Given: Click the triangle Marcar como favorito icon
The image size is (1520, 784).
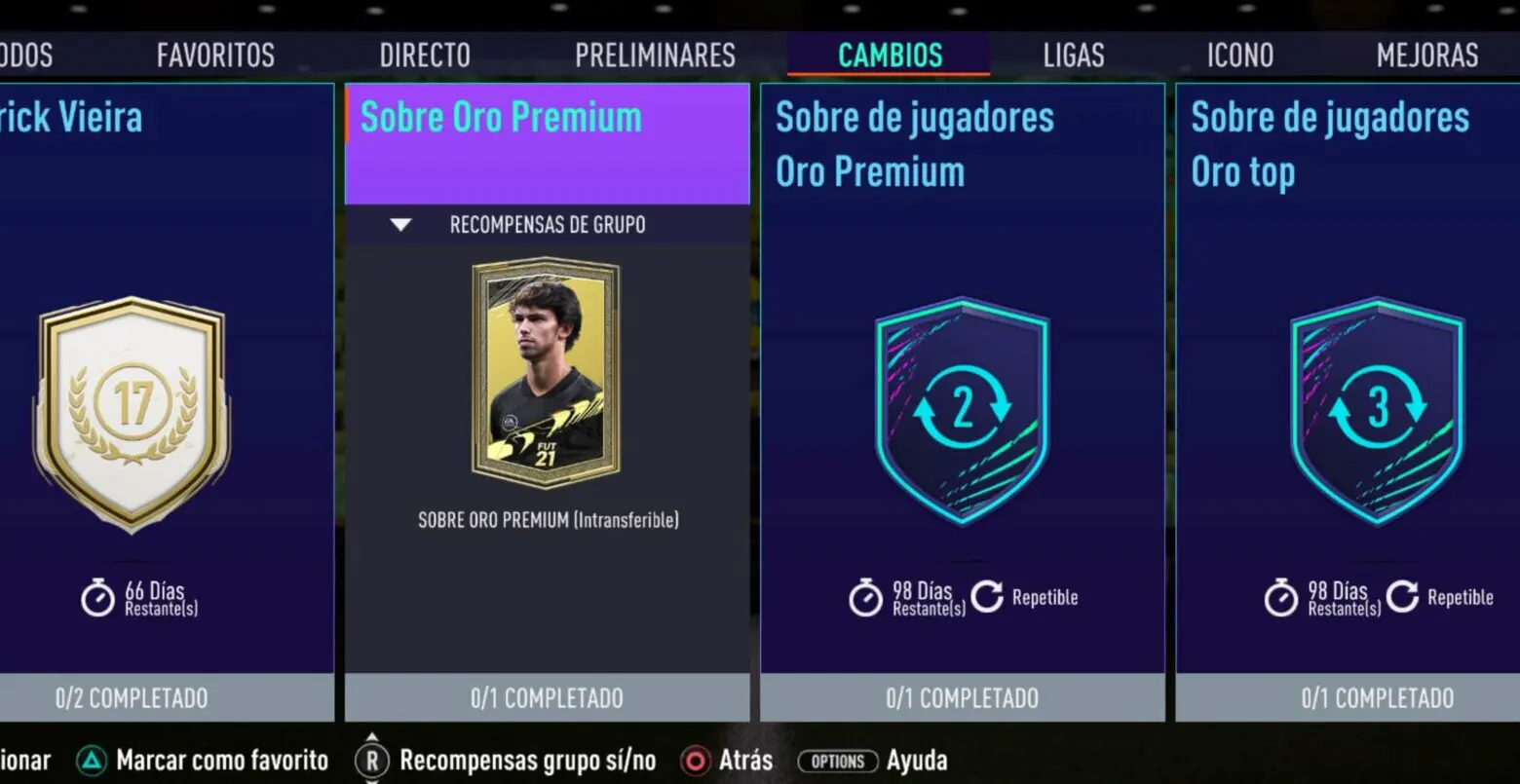Looking at the screenshot, I should (x=92, y=761).
